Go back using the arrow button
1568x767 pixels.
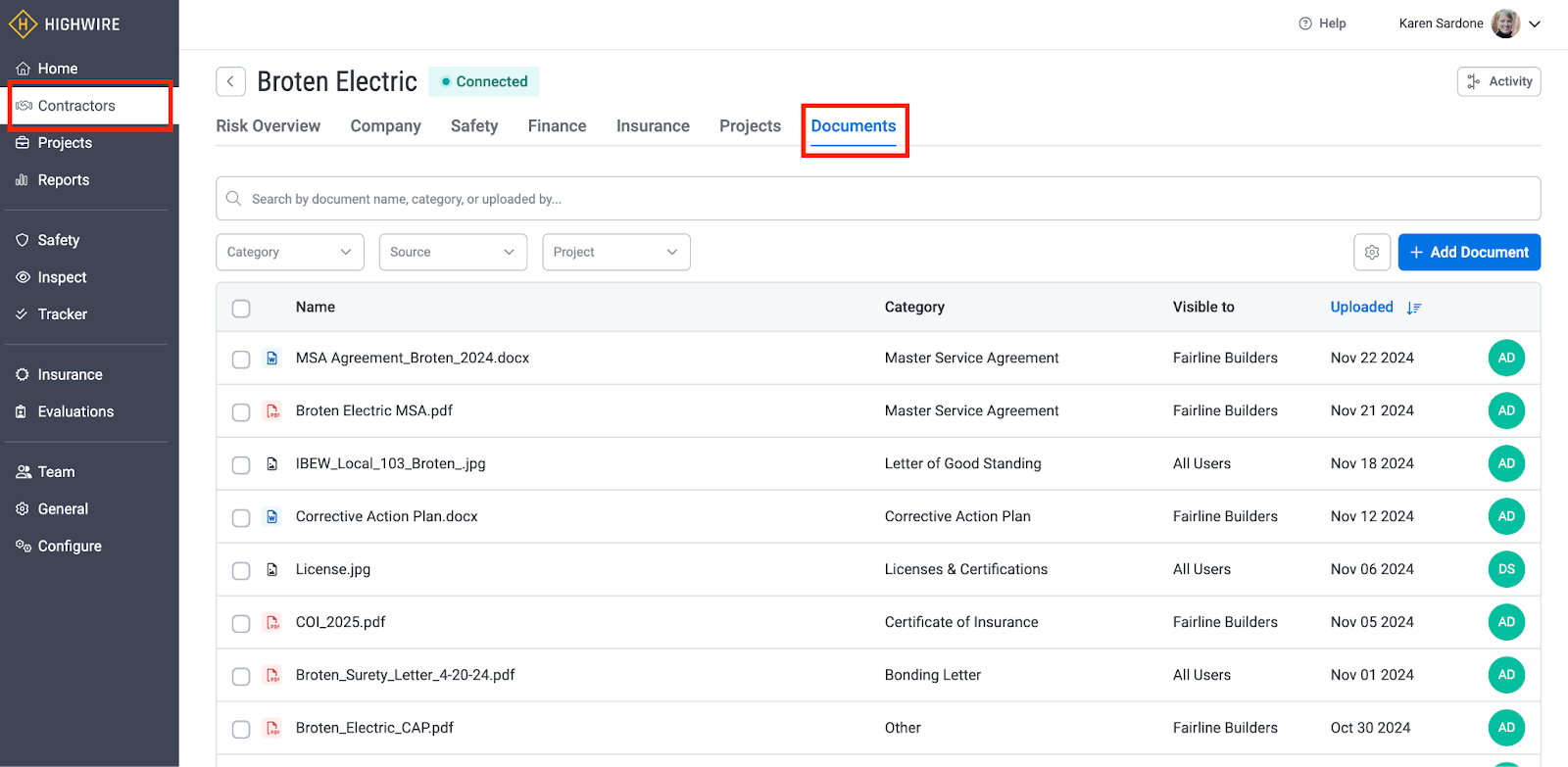(230, 81)
